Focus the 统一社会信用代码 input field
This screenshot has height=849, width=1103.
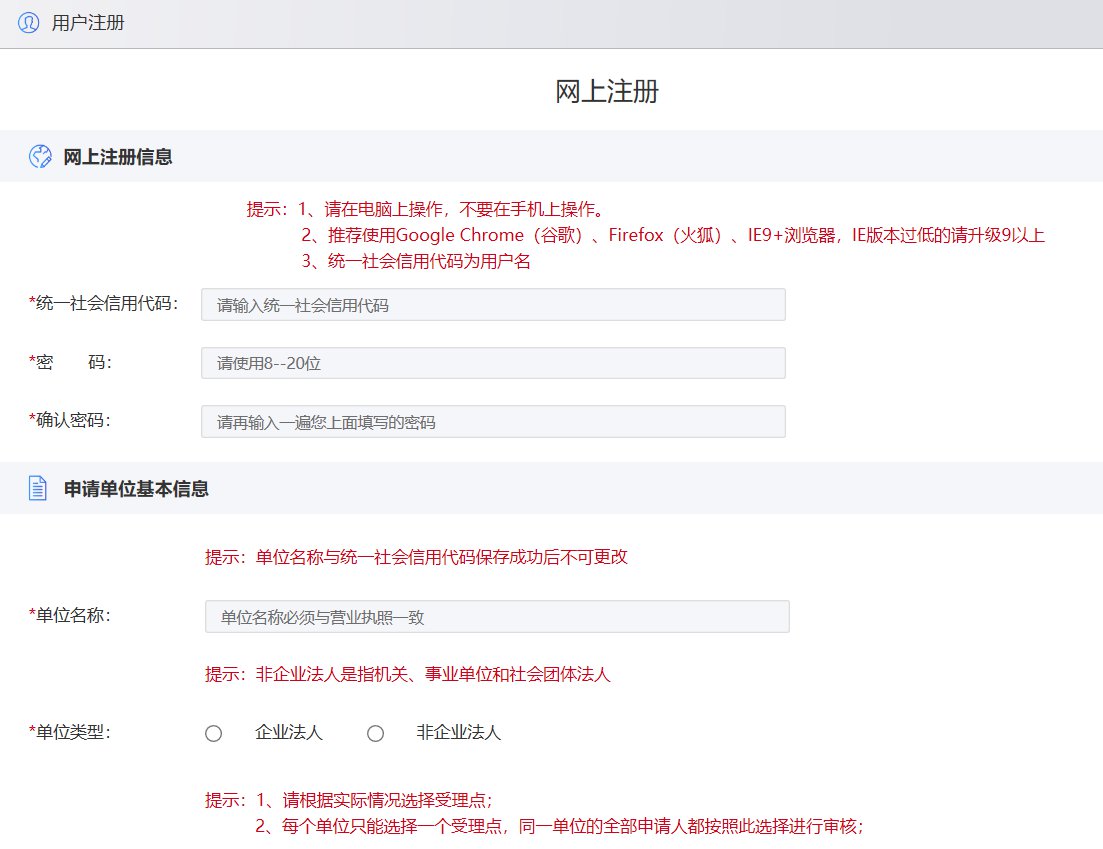click(x=492, y=305)
